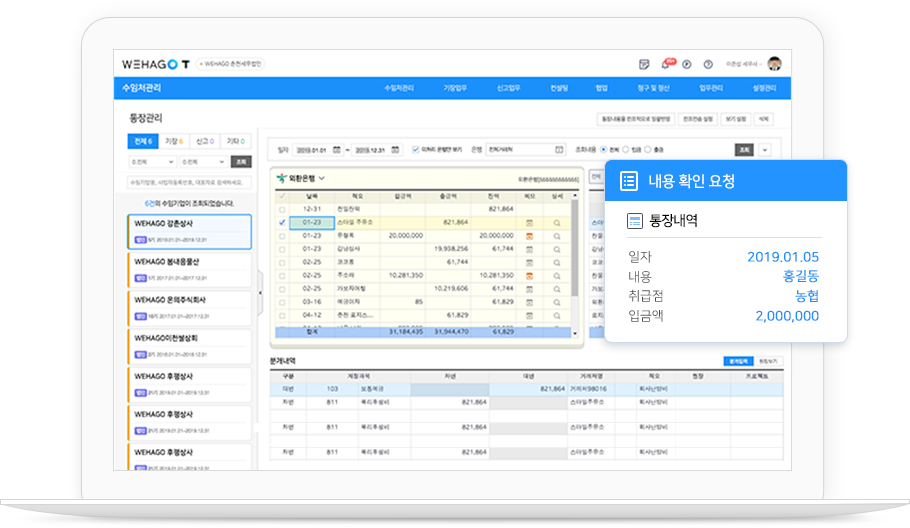Click magnifier detail icon on the 20,000,000 row
The image size is (910, 528).
[x=557, y=236]
